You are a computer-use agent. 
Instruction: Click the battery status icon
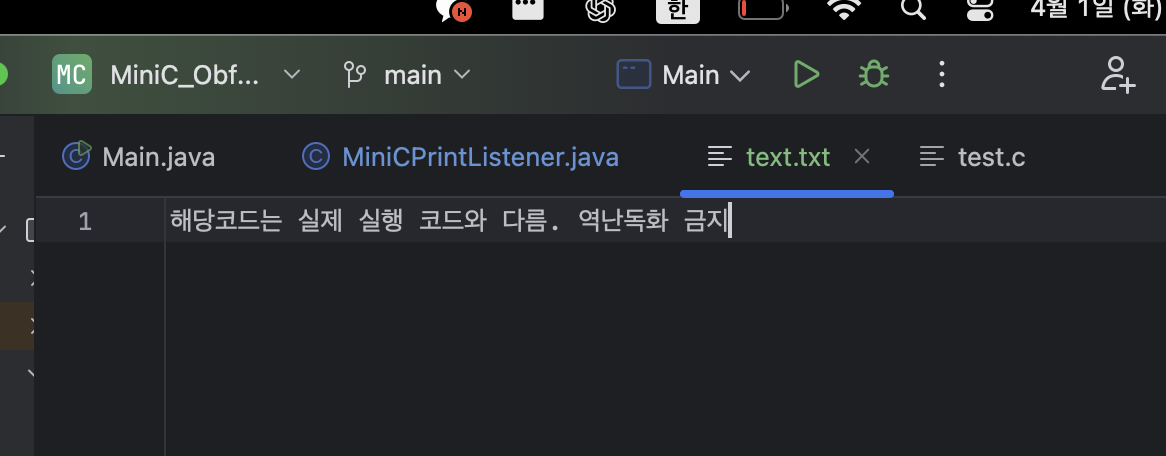pyautogui.click(x=764, y=9)
